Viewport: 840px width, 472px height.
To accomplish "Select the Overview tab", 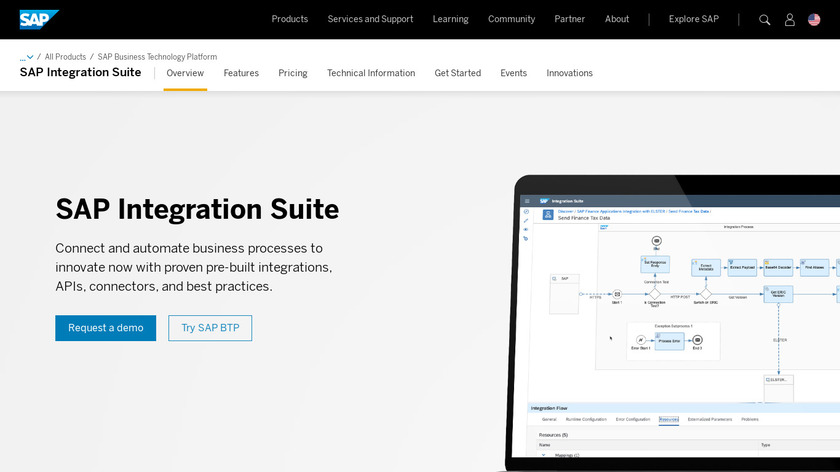I will 185,73.
